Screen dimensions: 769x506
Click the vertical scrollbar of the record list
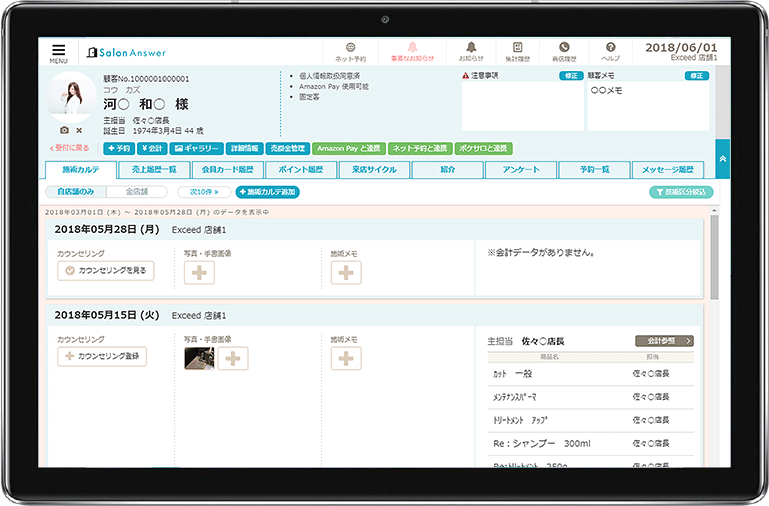point(713,260)
